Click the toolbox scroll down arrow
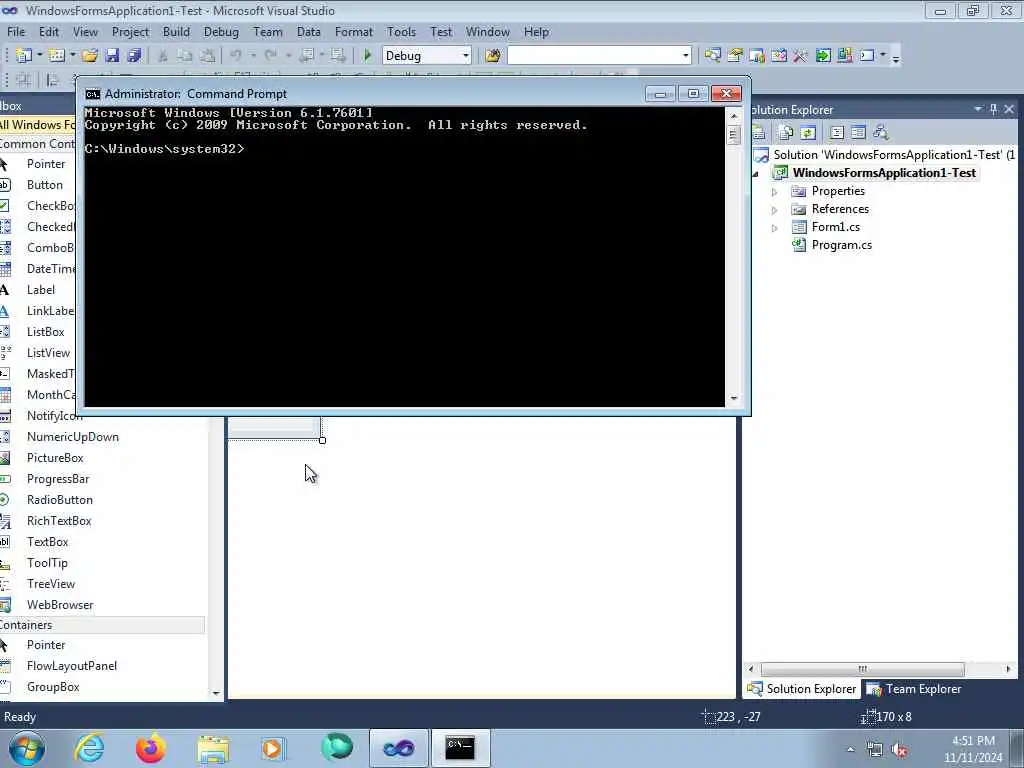Screen dimensions: 1024x768 click(216, 694)
